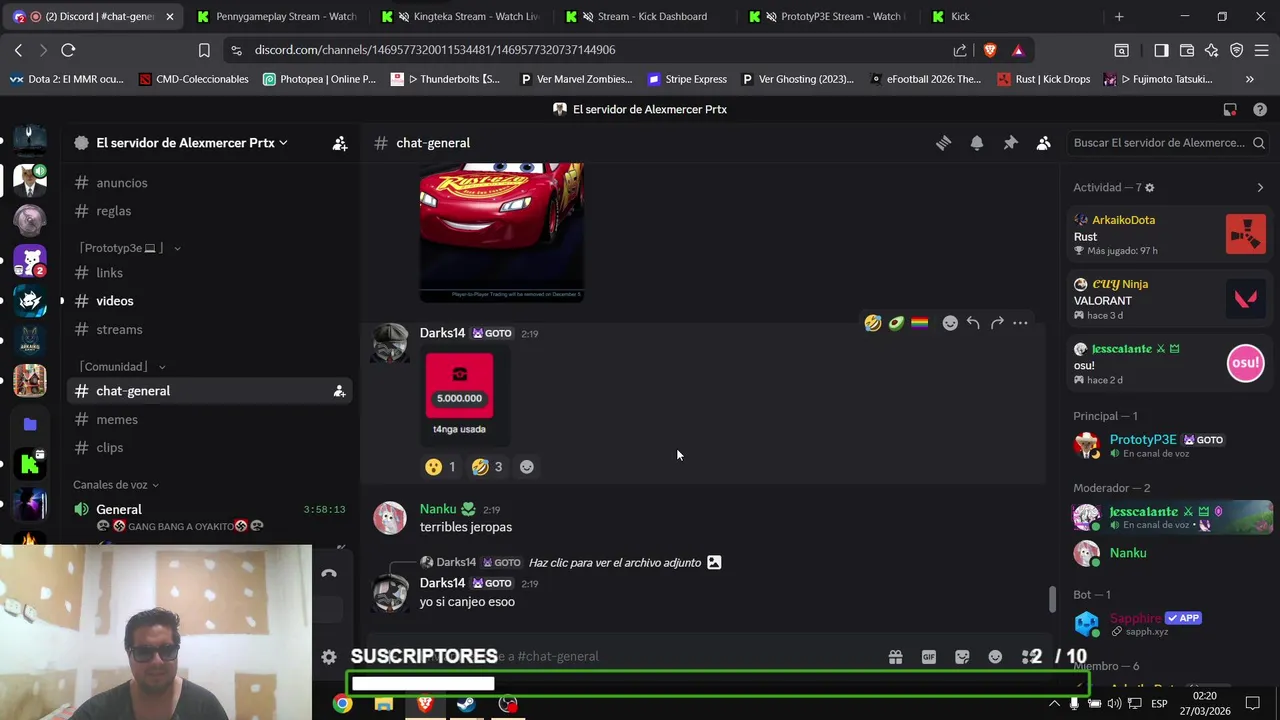
Task: Open GIF picker in message bar
Action: point(929,657)
